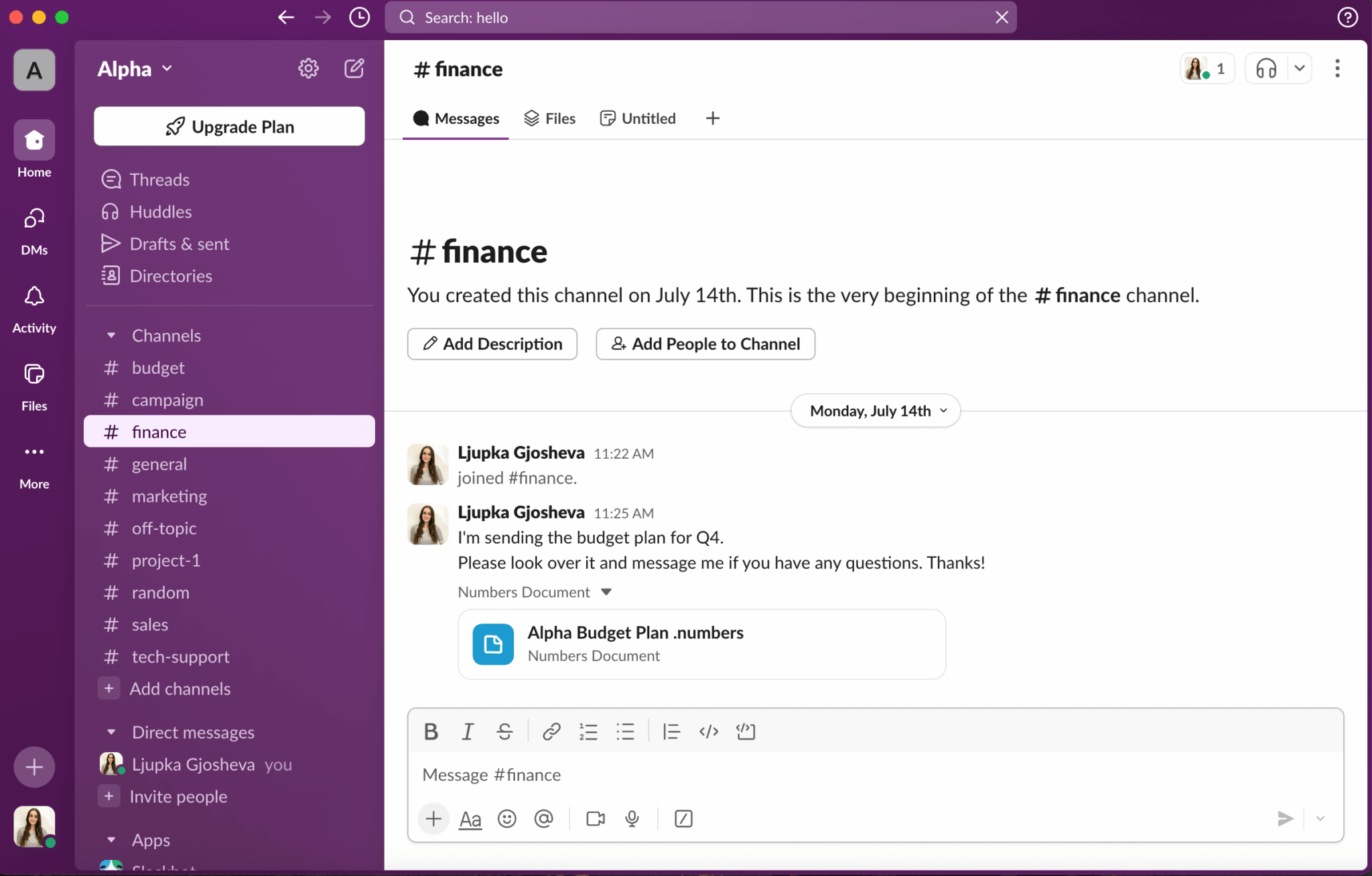1372x876 pixels.
Task: Click the Upgrade Plan button
Action: point(228,126)
